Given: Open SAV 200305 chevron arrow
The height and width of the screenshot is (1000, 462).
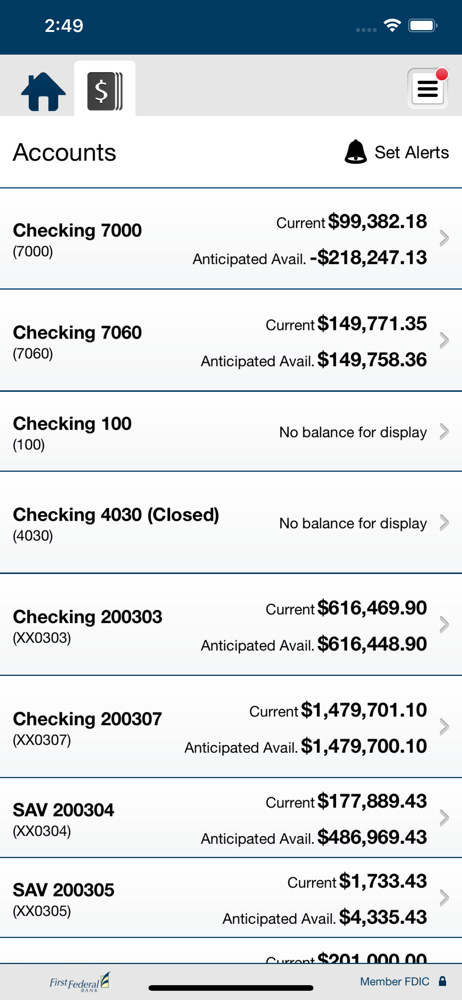Looking at the screenshot, I should [445, 898].
